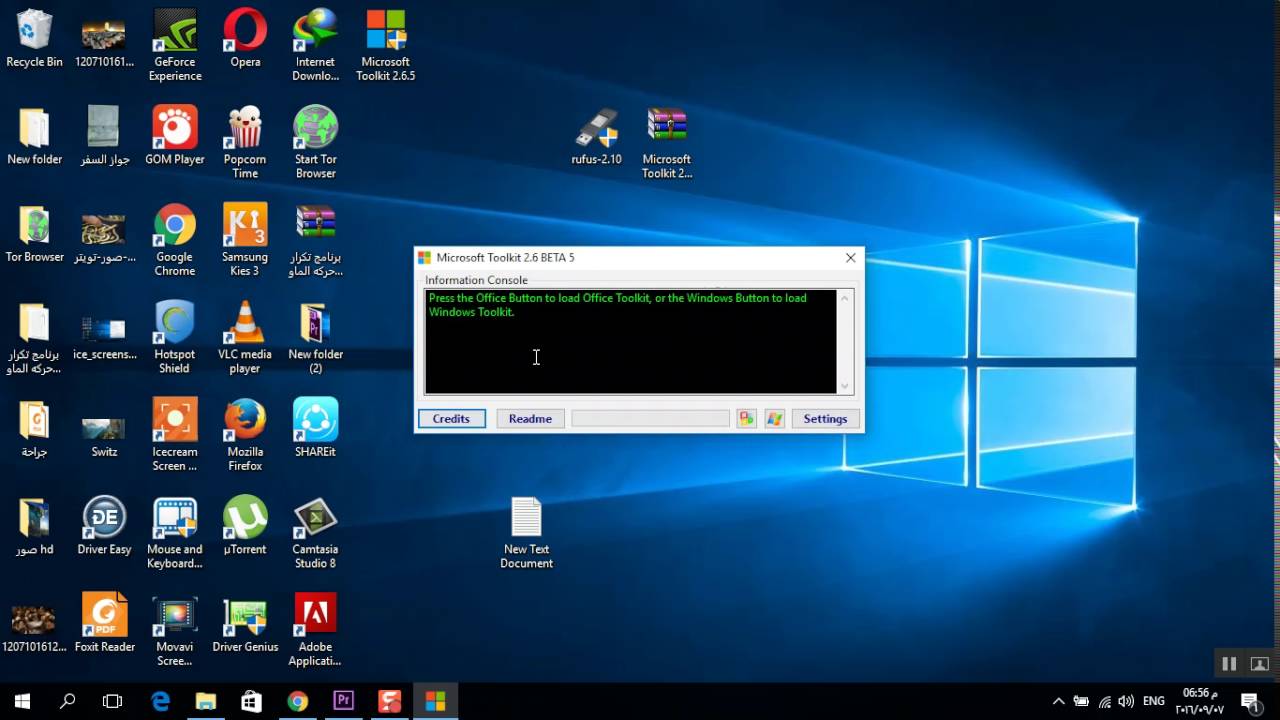Open File Explorer from the taskbar
Image resolution: width=1280 pixels, height=720 pixels.
[x=205, y=701]
